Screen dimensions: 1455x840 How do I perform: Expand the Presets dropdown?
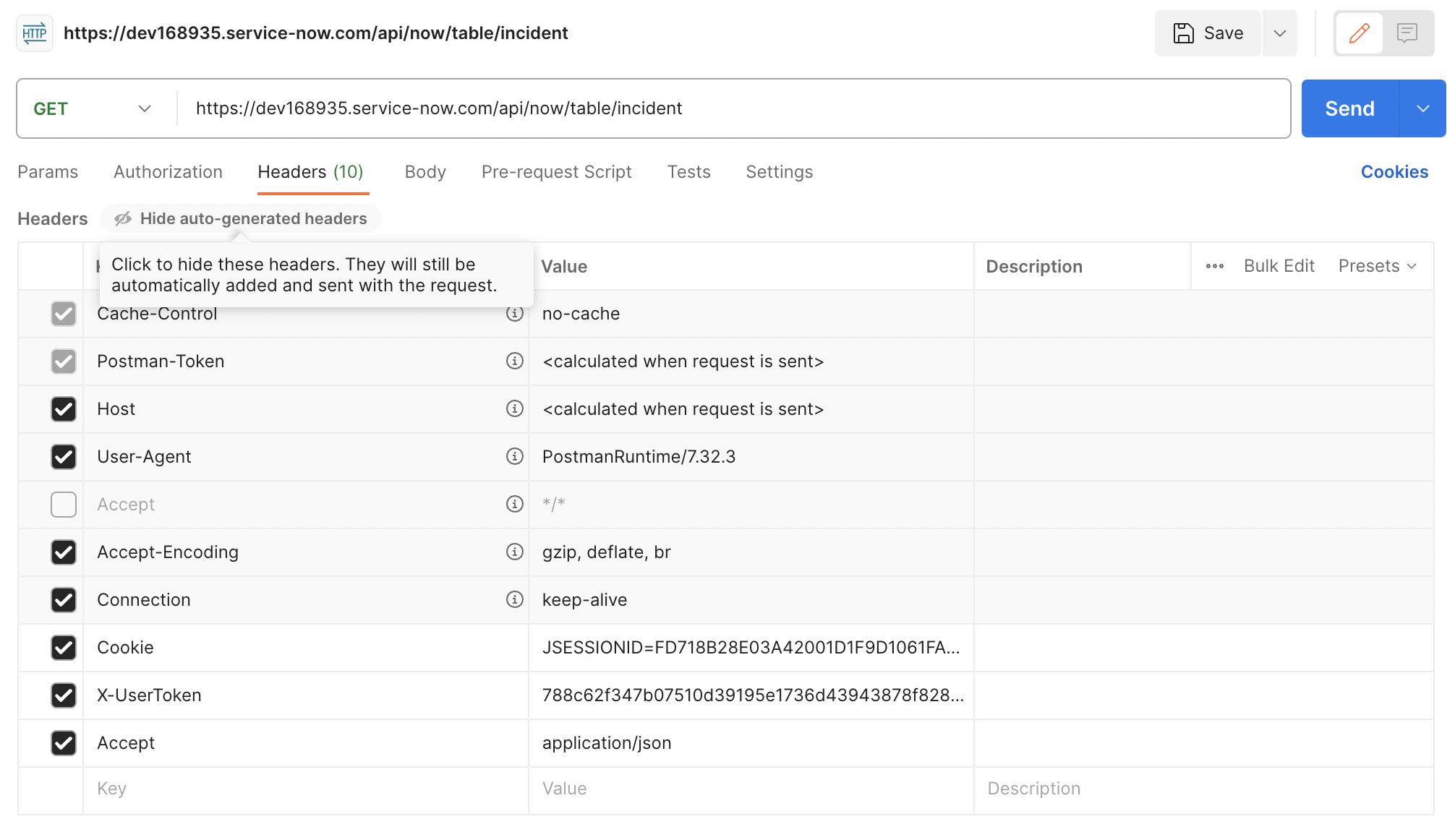(x=1377, y=266)
